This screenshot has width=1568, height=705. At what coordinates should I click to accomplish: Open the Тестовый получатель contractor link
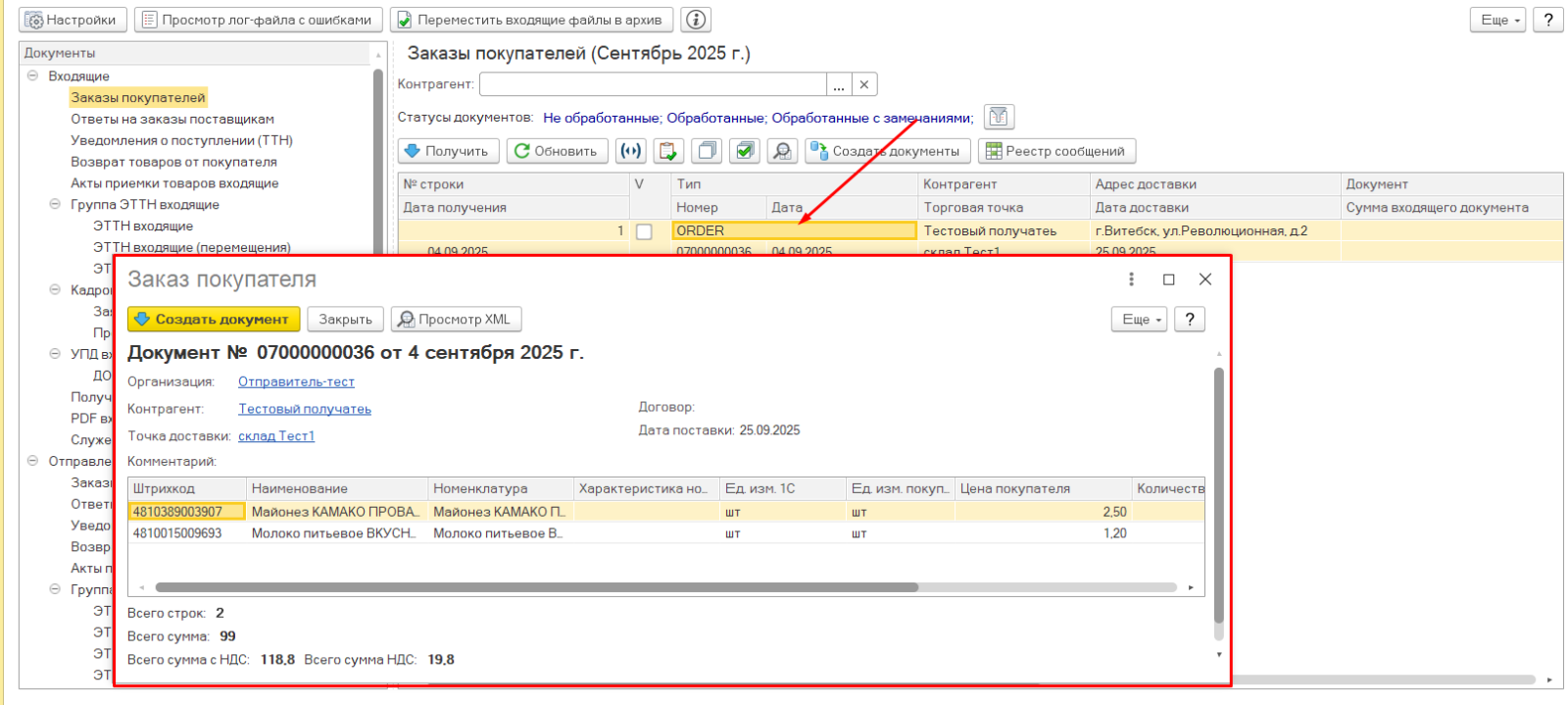point(305,409)
